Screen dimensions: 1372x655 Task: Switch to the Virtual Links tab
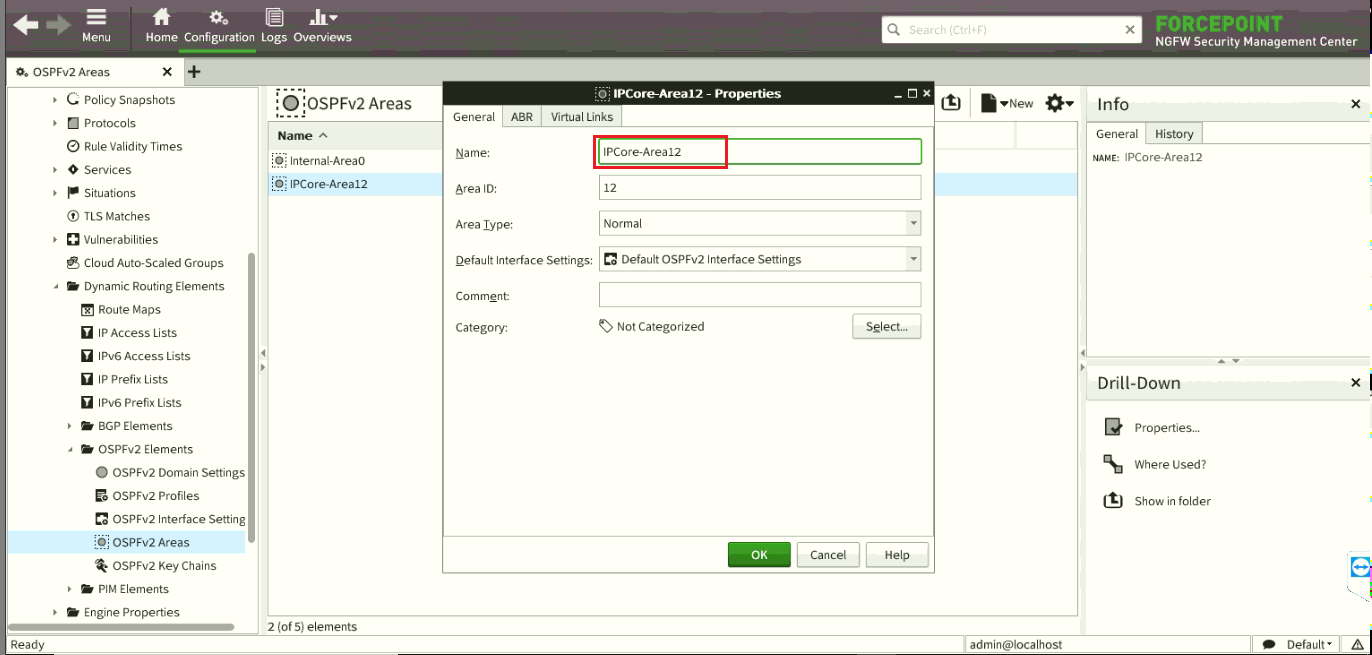tap(582, 117)
